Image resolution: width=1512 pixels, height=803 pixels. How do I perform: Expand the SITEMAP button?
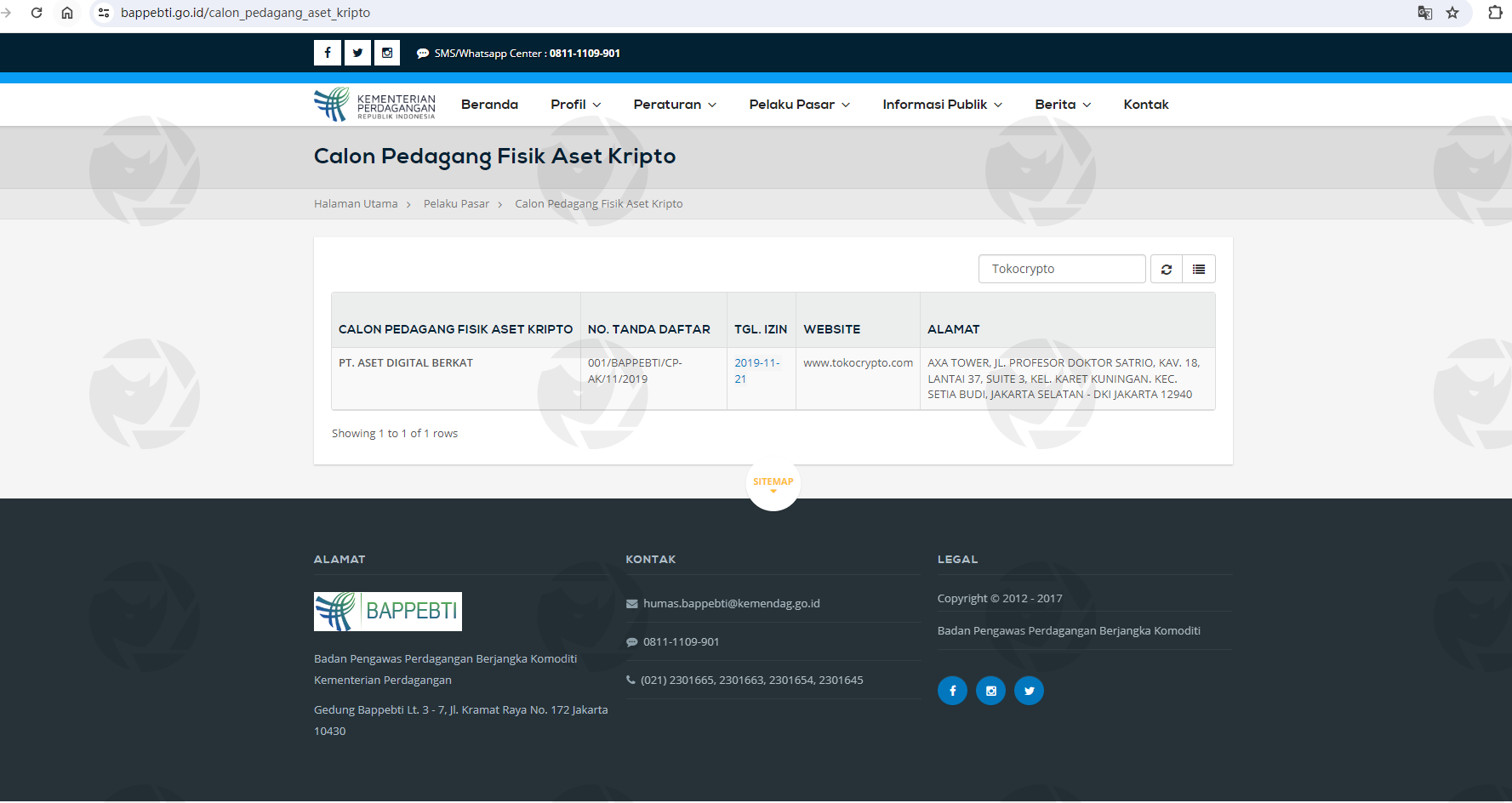click(x=773, y=483)
